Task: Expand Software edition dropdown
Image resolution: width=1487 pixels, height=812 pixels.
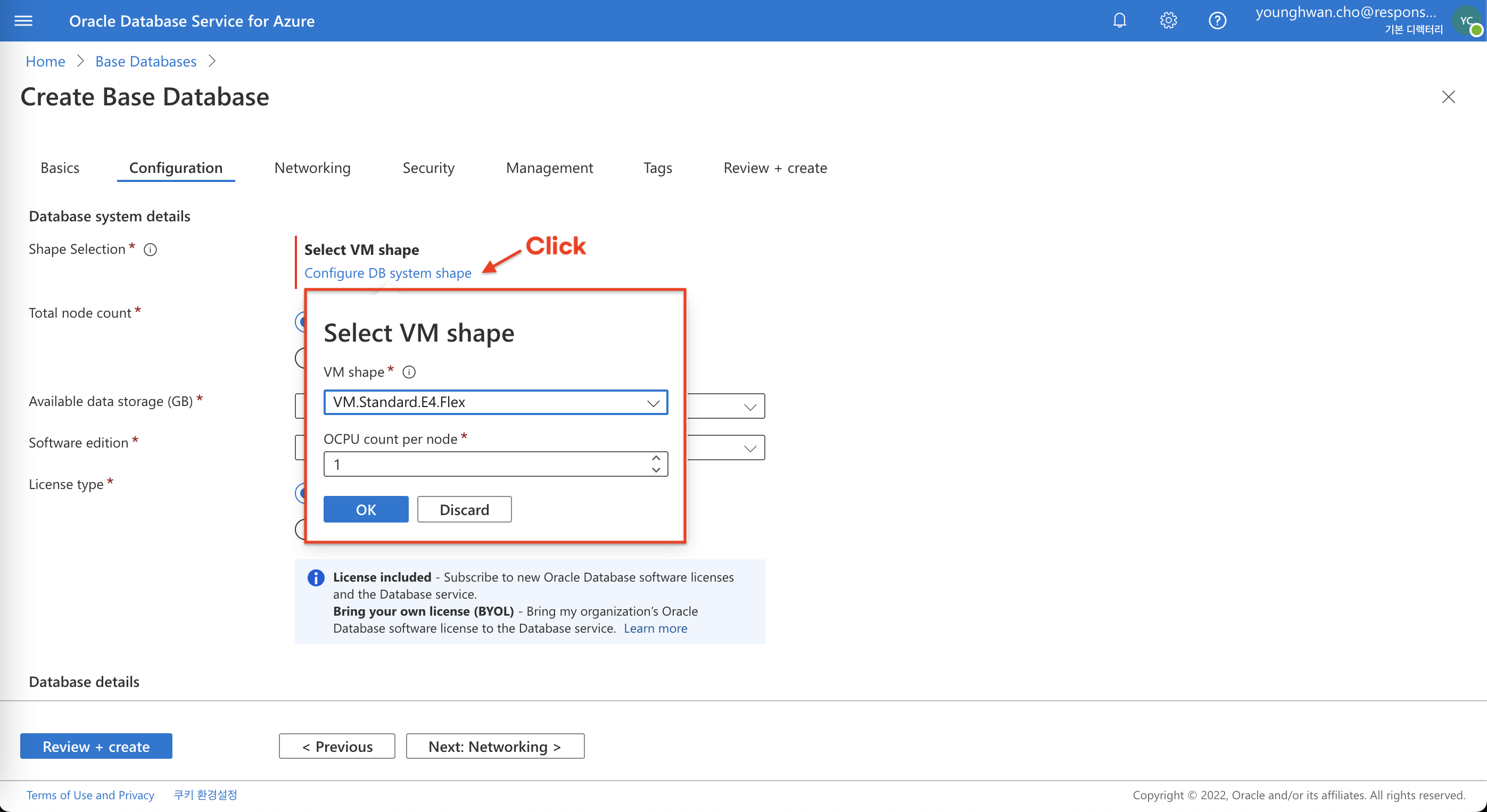Action: click(750, 449)
